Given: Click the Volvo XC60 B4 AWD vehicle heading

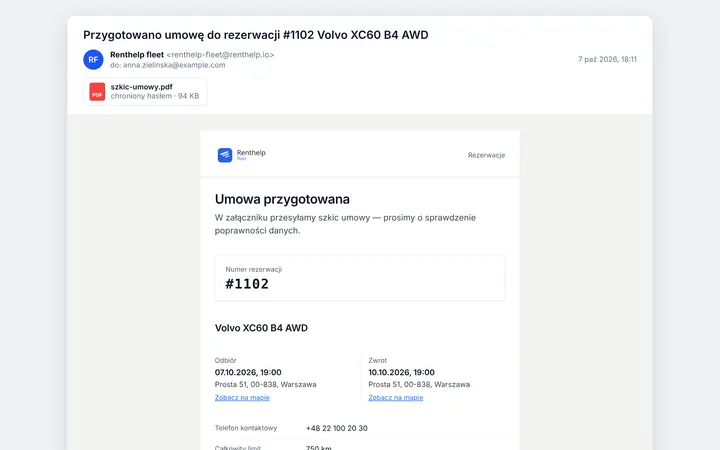Looking at the screenshot, I should [261, 328].
